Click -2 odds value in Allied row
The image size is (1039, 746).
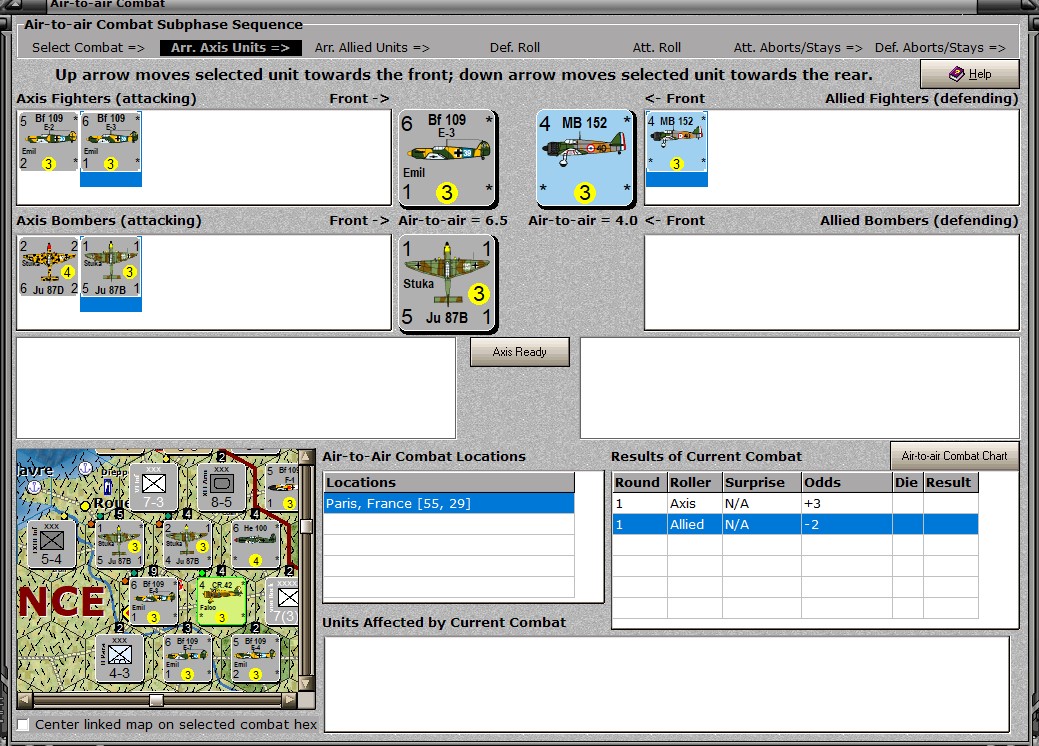[847, 524]
